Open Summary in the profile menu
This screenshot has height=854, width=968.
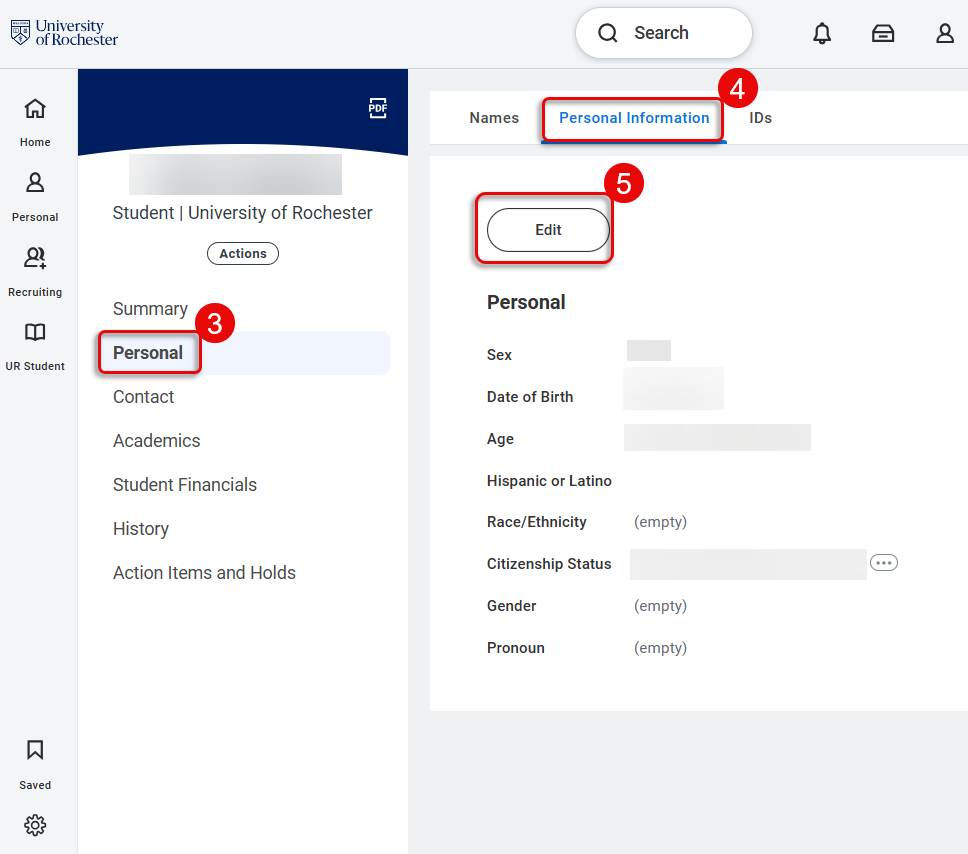150,309
